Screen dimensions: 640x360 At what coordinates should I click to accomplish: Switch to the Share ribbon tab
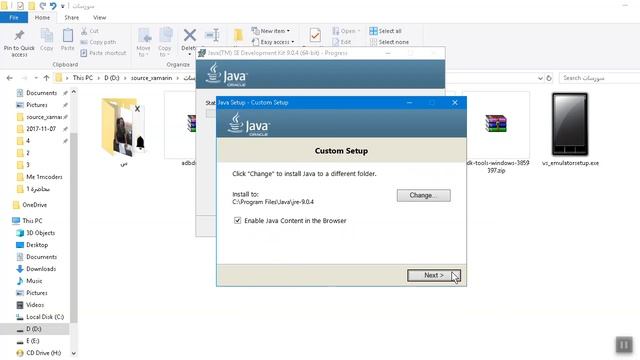pos(71,18)
